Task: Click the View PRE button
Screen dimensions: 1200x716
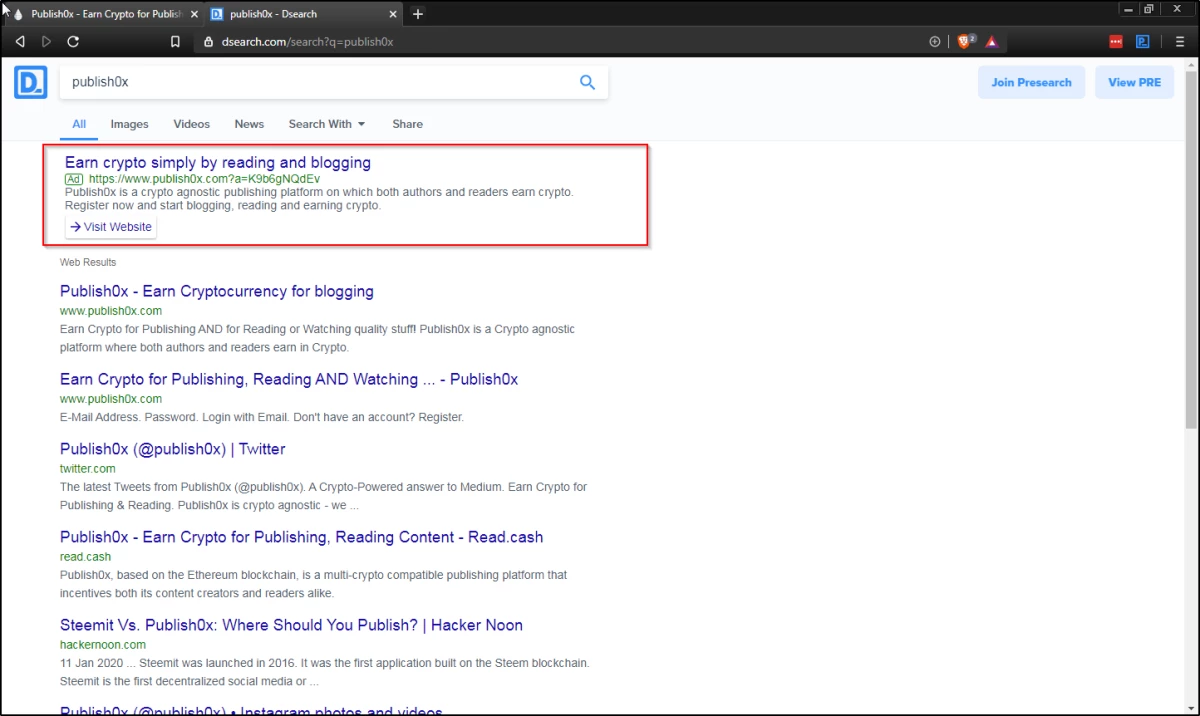Action: pos(1135,82)
